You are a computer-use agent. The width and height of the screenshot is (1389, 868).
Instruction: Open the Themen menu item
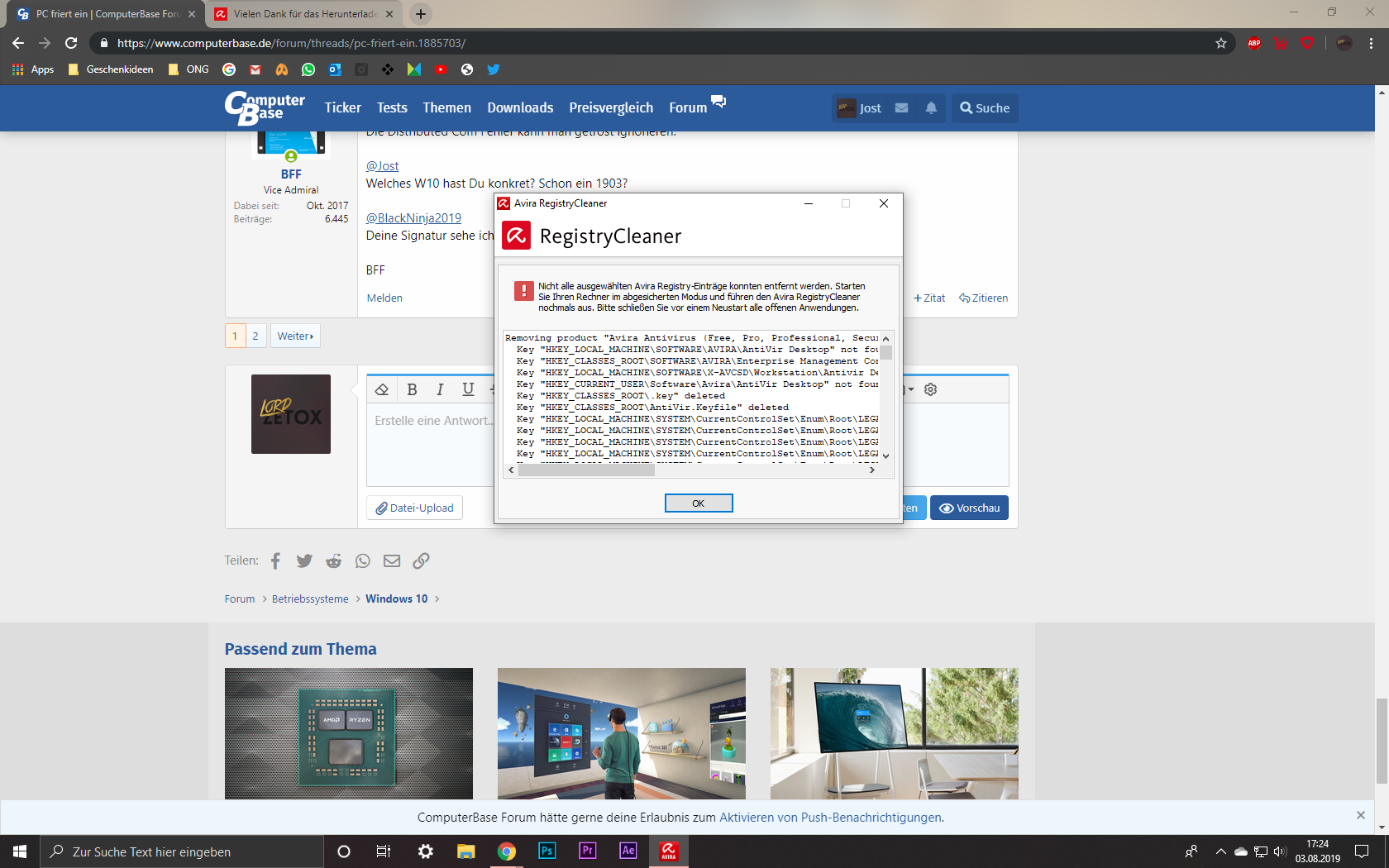pos(446,107)
